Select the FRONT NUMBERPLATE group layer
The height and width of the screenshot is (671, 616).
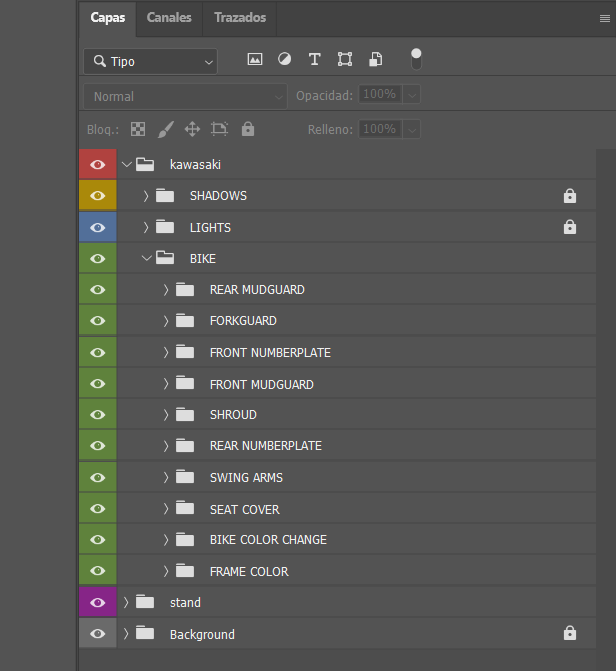click(270, 352)
